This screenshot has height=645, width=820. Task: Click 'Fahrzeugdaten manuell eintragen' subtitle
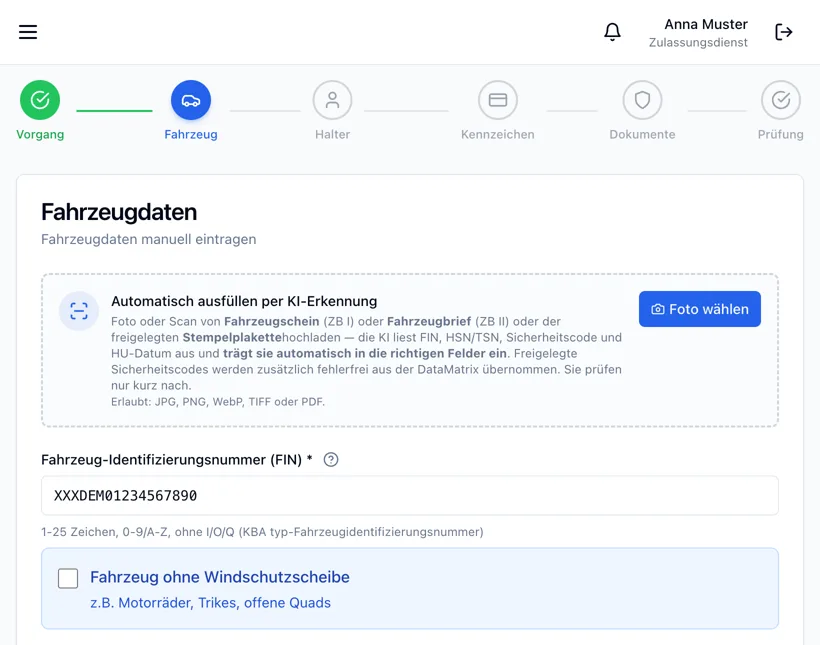pyautogui.click(x=149, y=240)
